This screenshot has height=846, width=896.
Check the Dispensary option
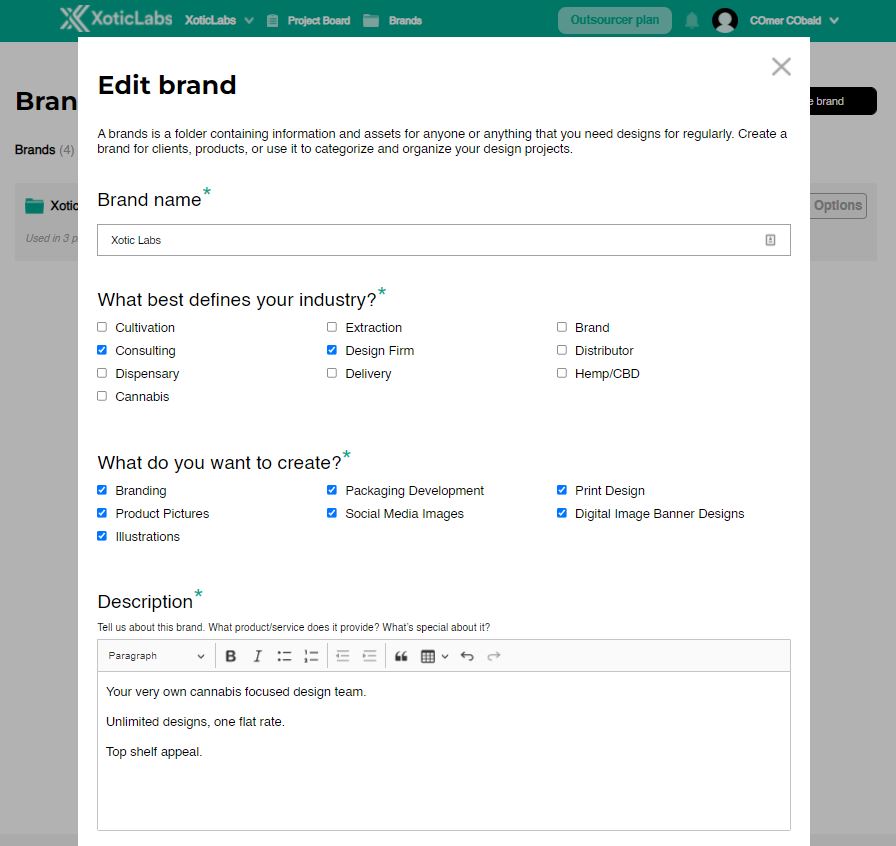coord(102,373)
